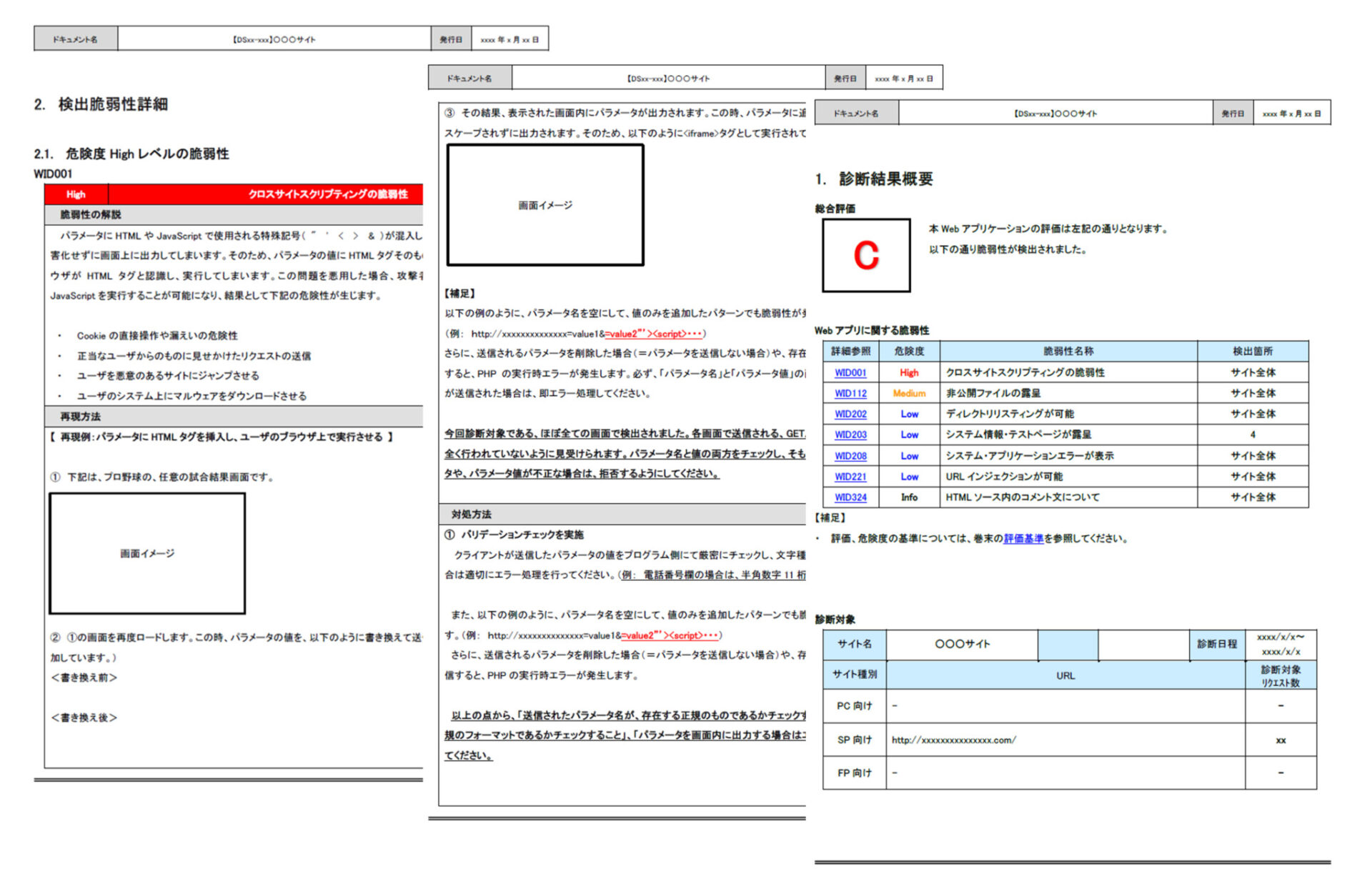
Task: Click the 検出箇所 column header
Action: [x=1253, y=351]
